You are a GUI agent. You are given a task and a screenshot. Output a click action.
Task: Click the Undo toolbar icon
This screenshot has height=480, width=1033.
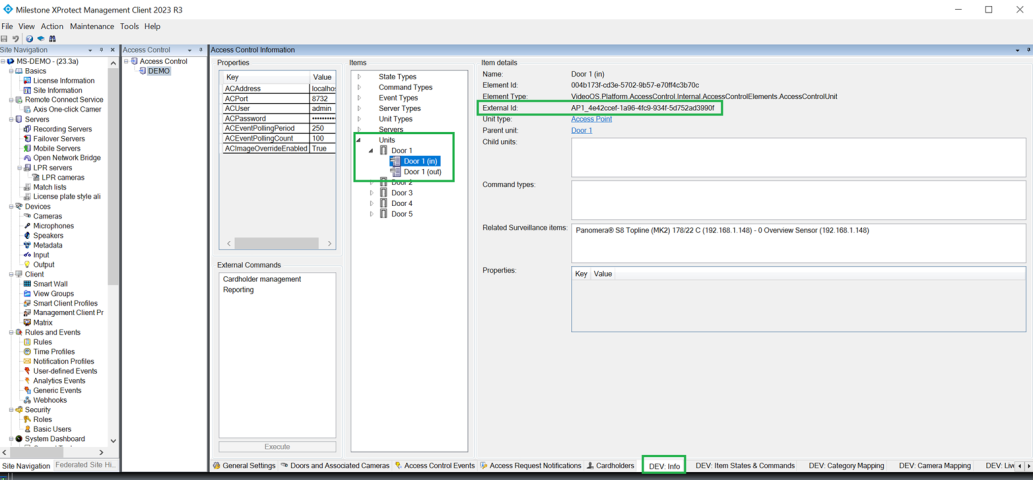[15, 39]
